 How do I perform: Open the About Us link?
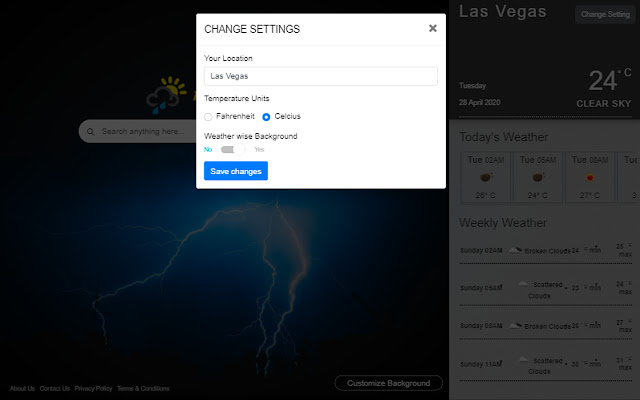click(x=22, y=388)
